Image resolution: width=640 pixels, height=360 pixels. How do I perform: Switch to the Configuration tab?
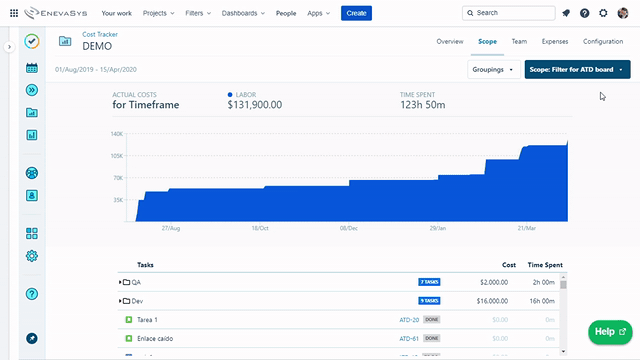(x=603, y=41)
